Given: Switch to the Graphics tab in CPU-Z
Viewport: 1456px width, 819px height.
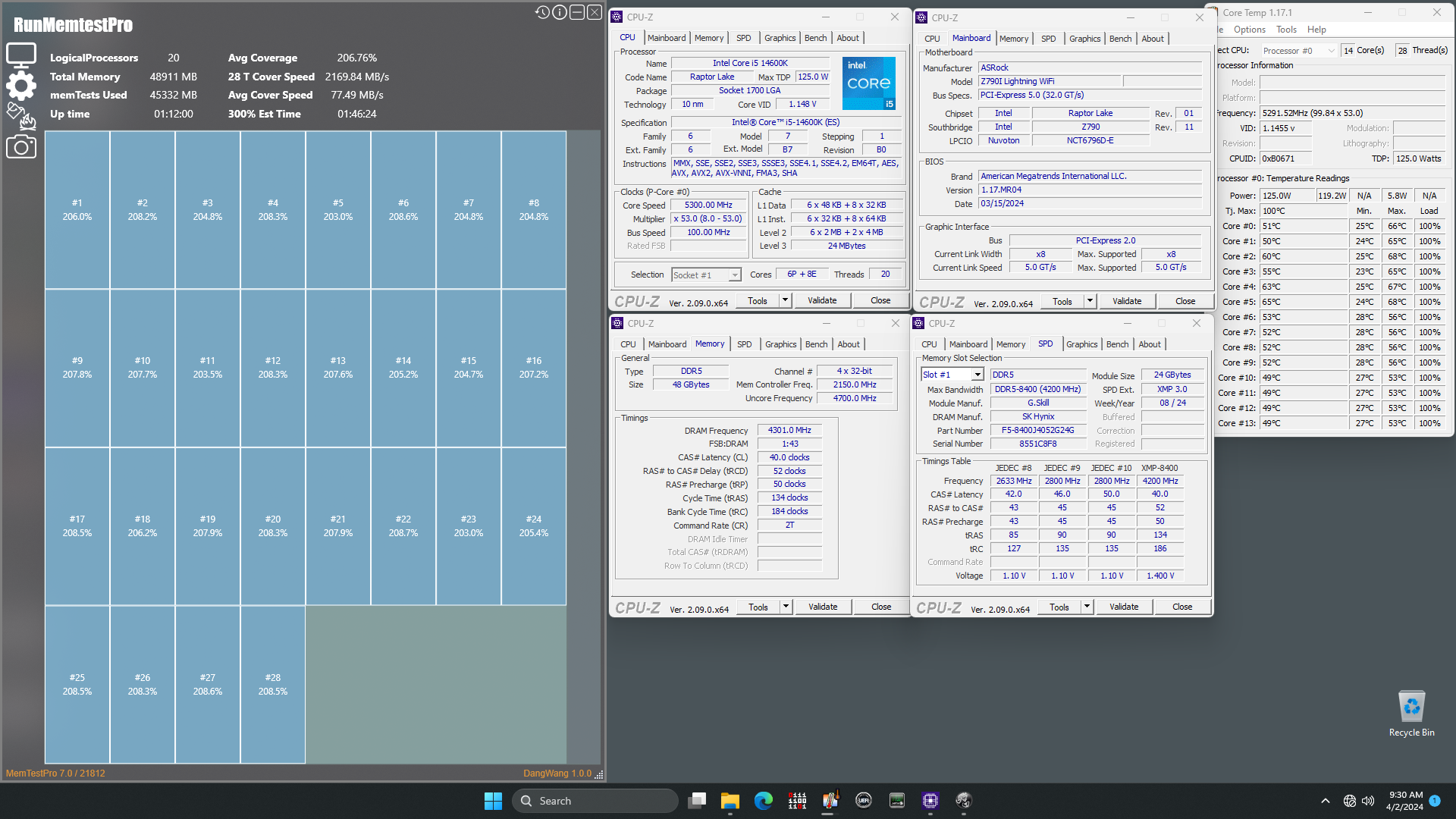Looking at the screenshot, I should (780, 37).
